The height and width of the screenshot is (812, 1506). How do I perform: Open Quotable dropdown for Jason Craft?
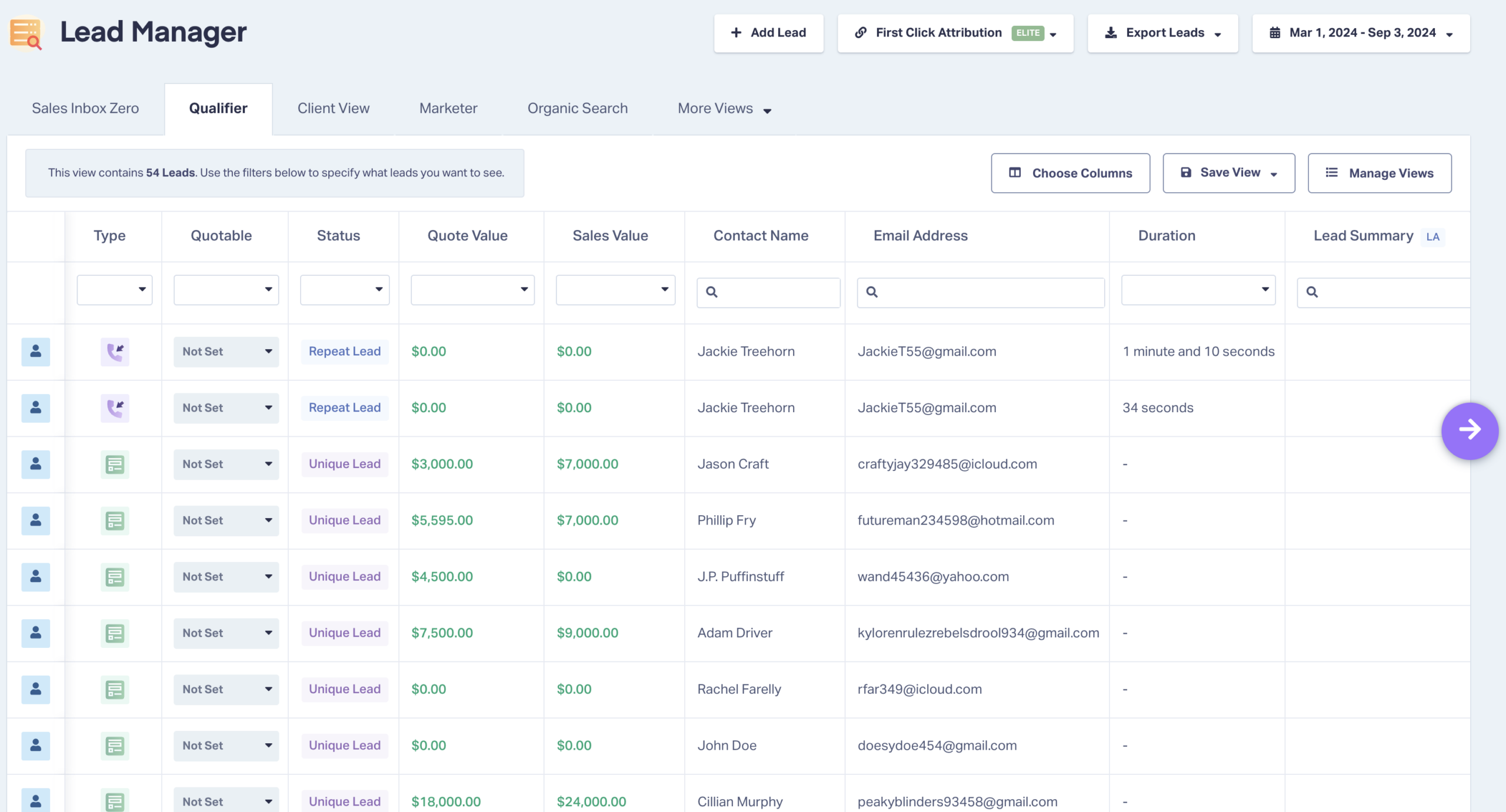tap(226, 465)
